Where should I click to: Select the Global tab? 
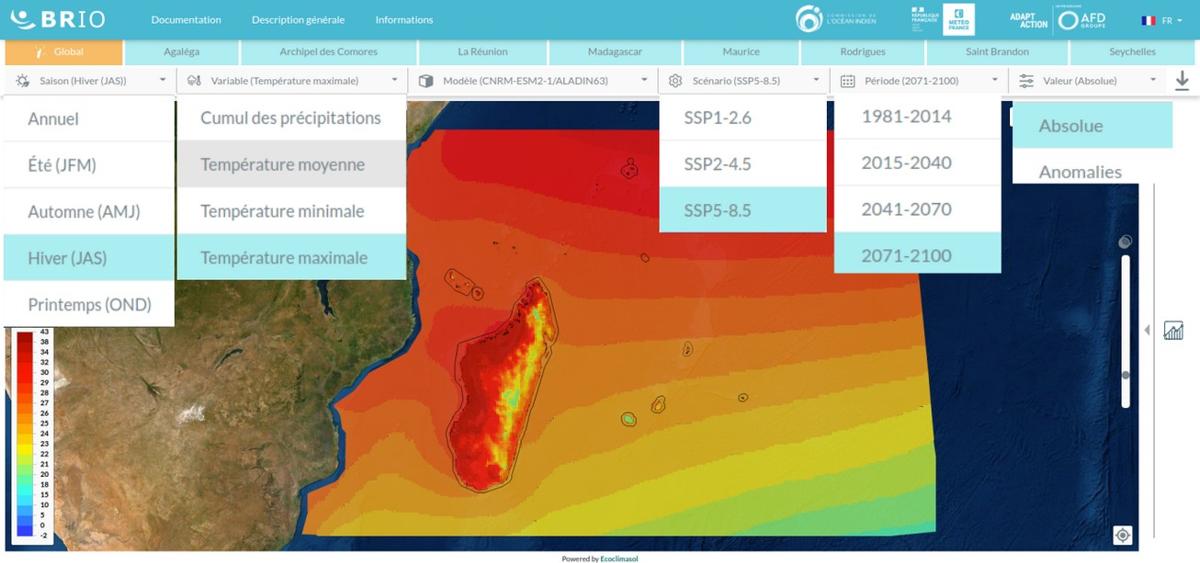pyautogui.click(x=64, y=51)
